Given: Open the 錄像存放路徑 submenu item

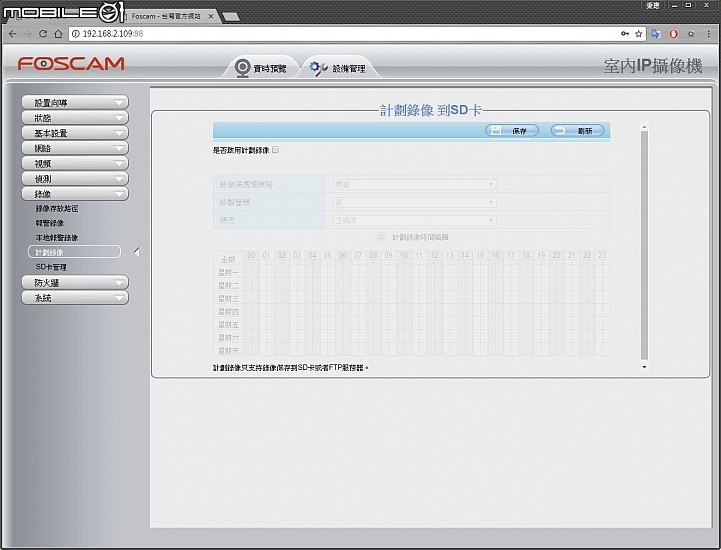Looking at the screenshot, I should pos(57,208).
